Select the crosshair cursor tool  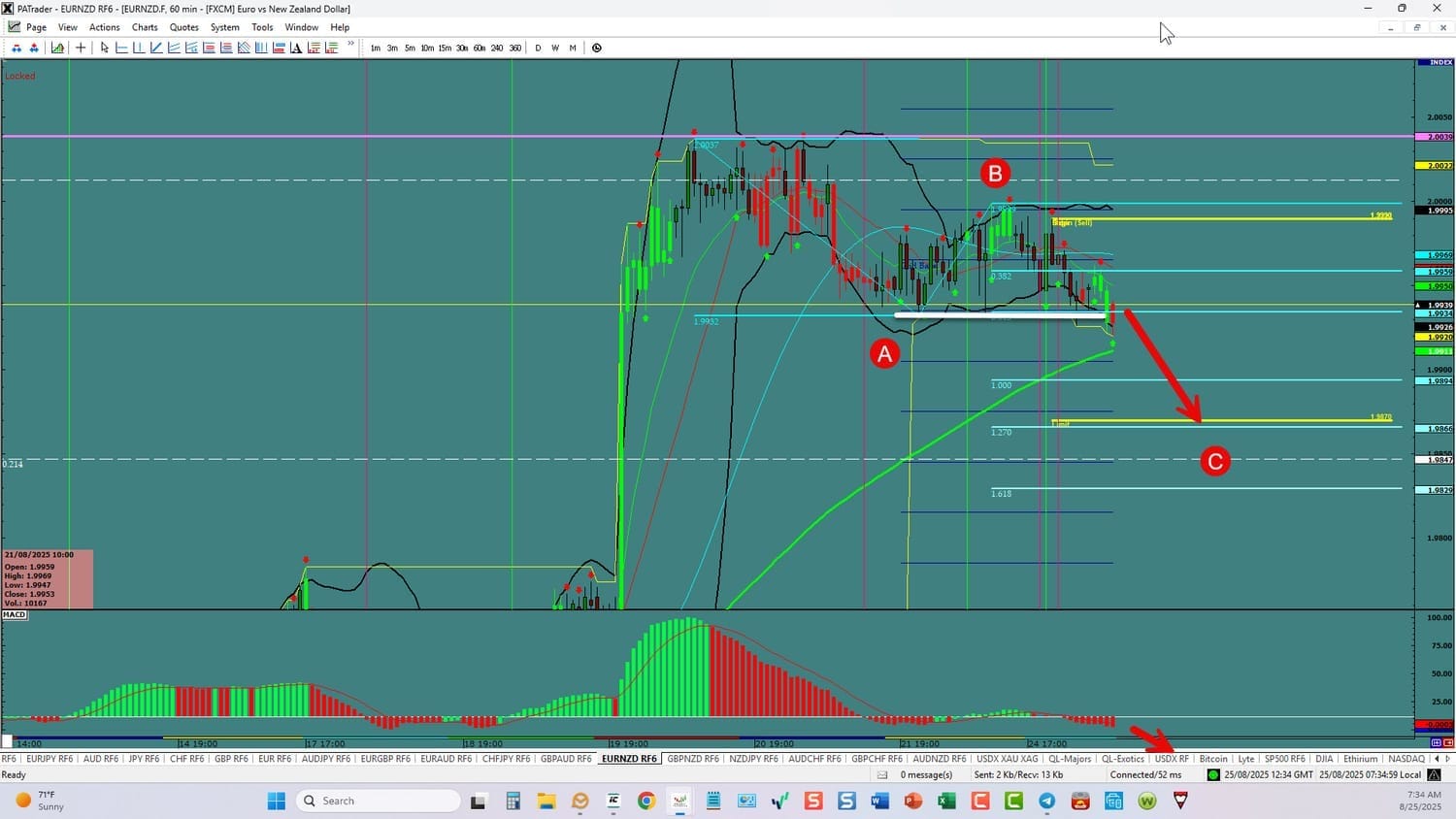point(81,48)
